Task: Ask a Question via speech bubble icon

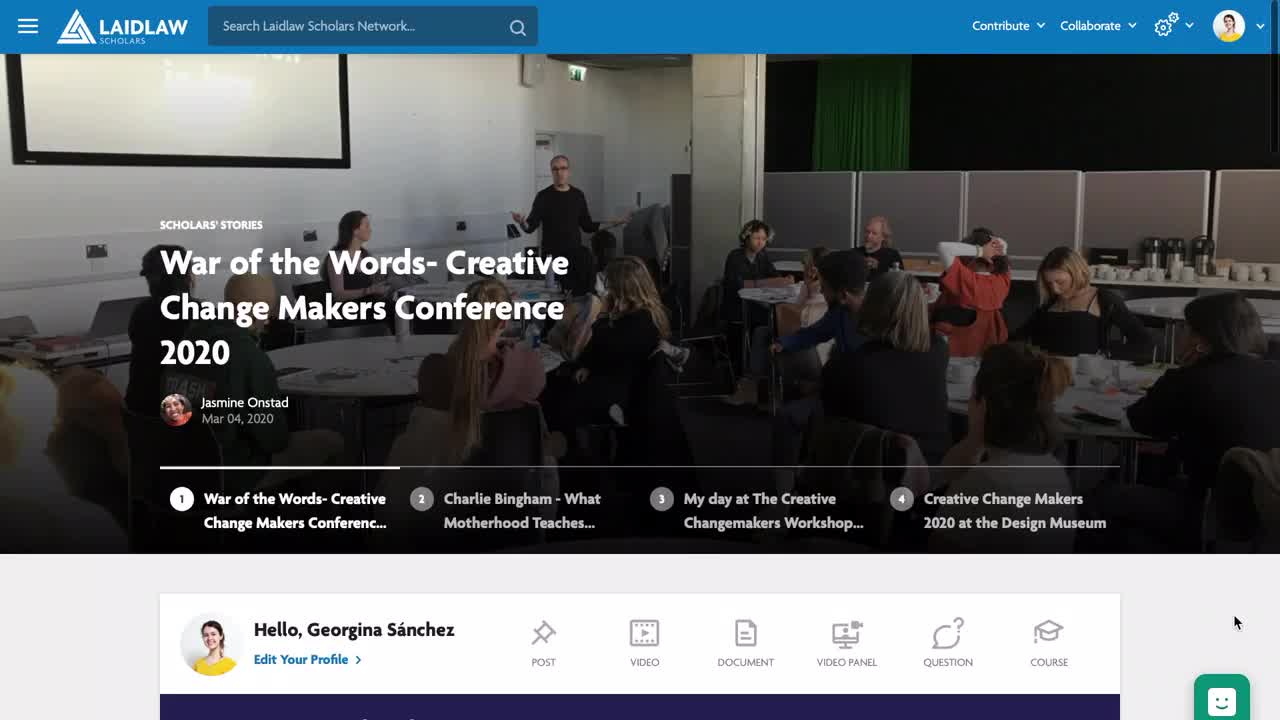Action: tap(947, 643)
